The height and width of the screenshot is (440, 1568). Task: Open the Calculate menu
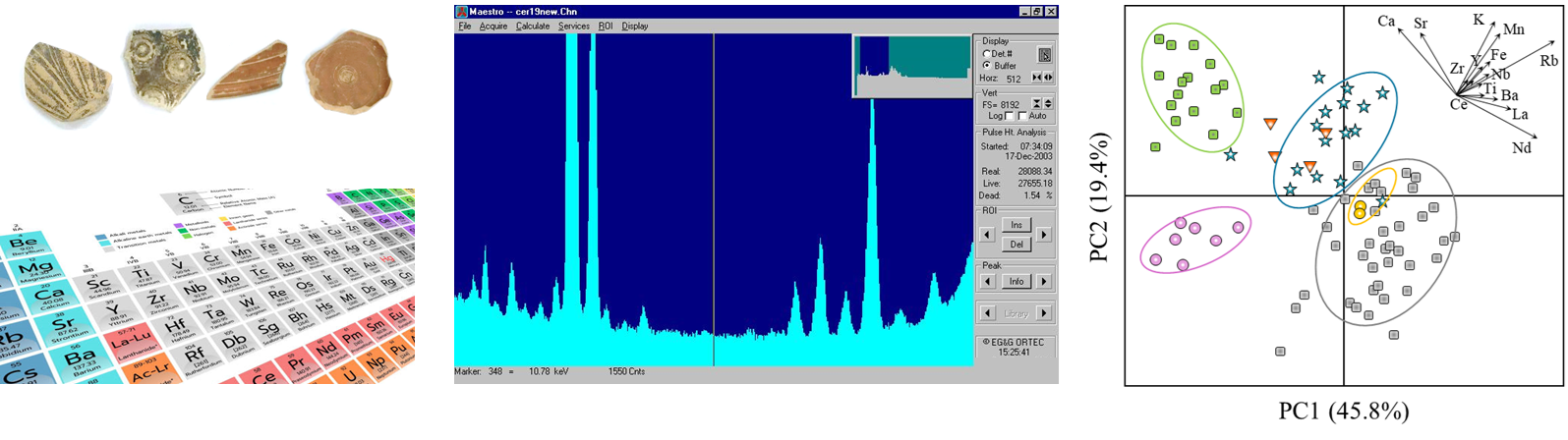click(x=533, y=27)
